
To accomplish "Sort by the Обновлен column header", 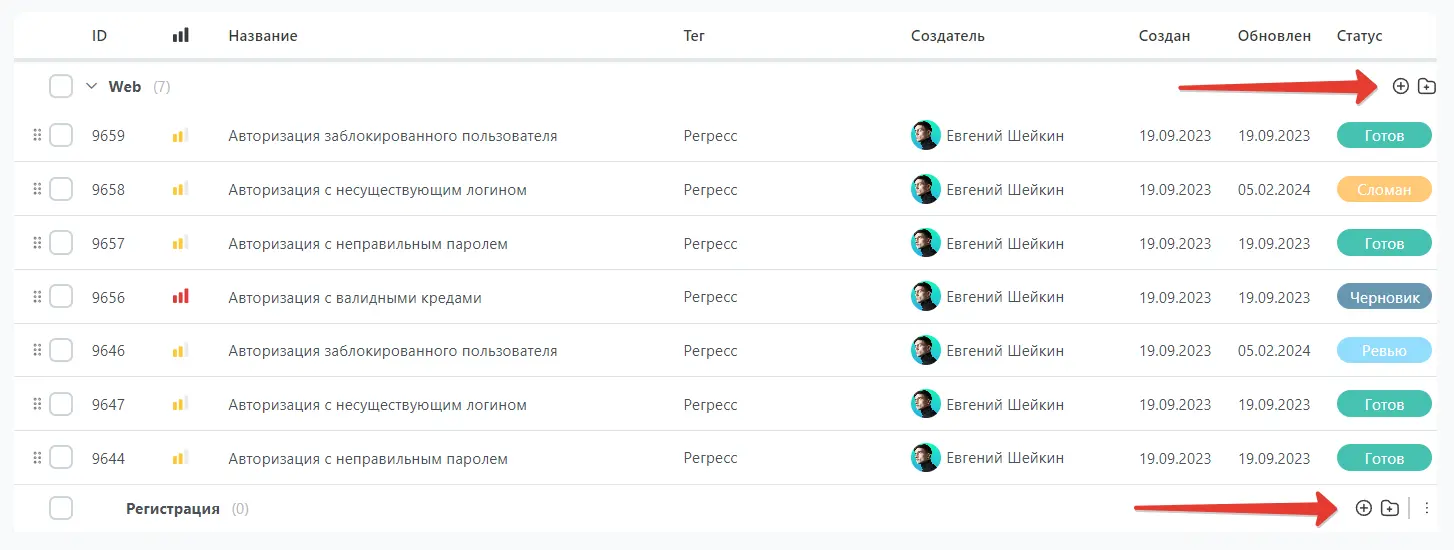I will click(x=1274, y=36).
